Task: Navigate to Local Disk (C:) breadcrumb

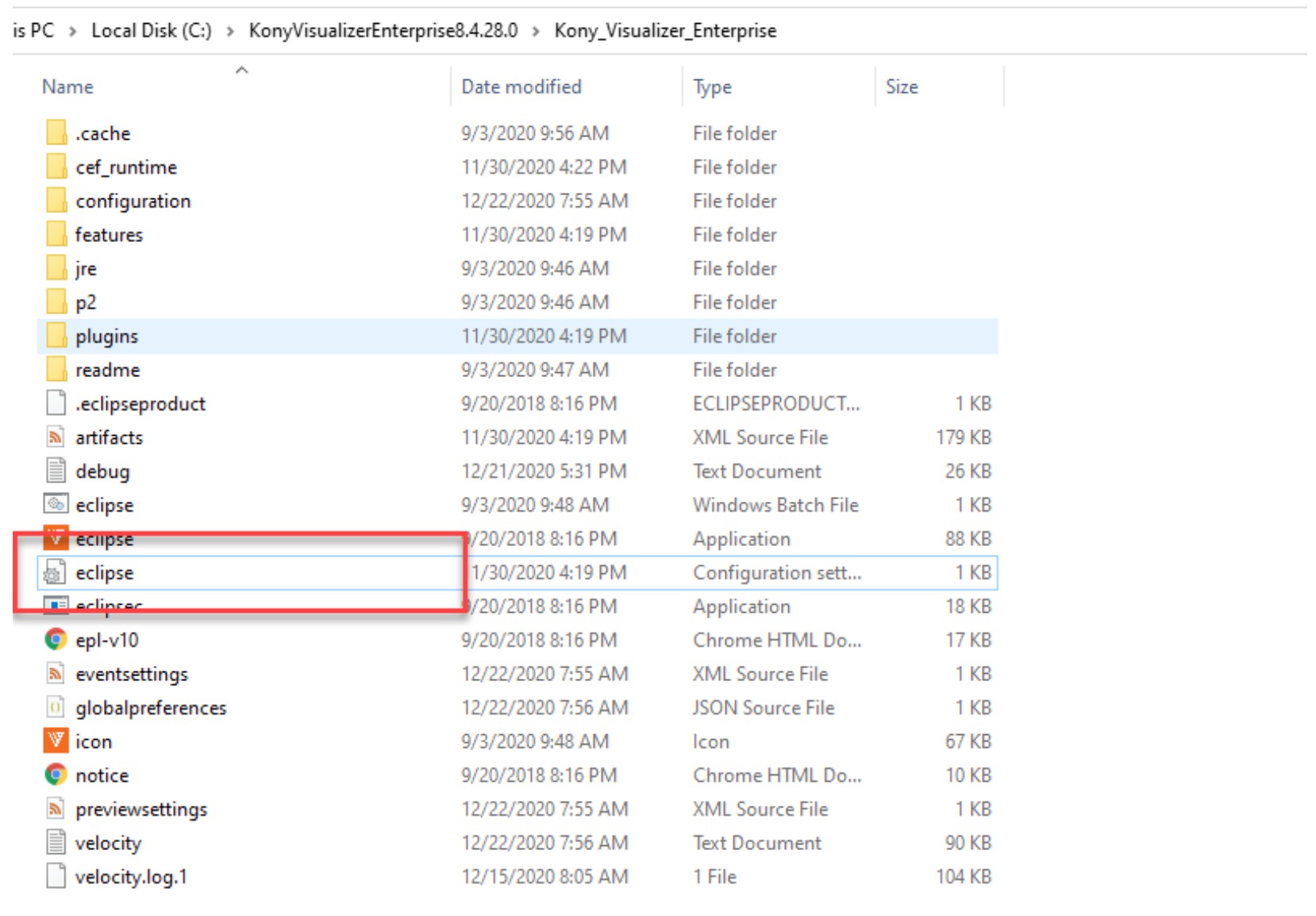Action: click(152, 31)
